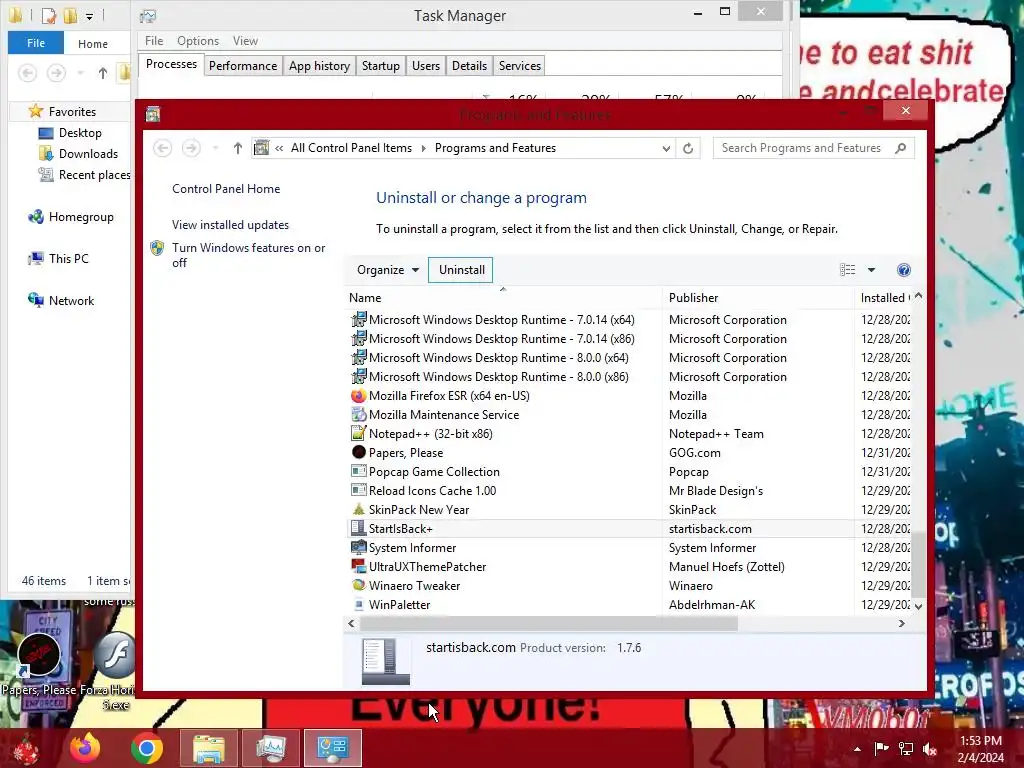Click the SkinPack New Year tree icon
The width and height of the screenshot is (1024, 768).
click(x=359, y=509)
